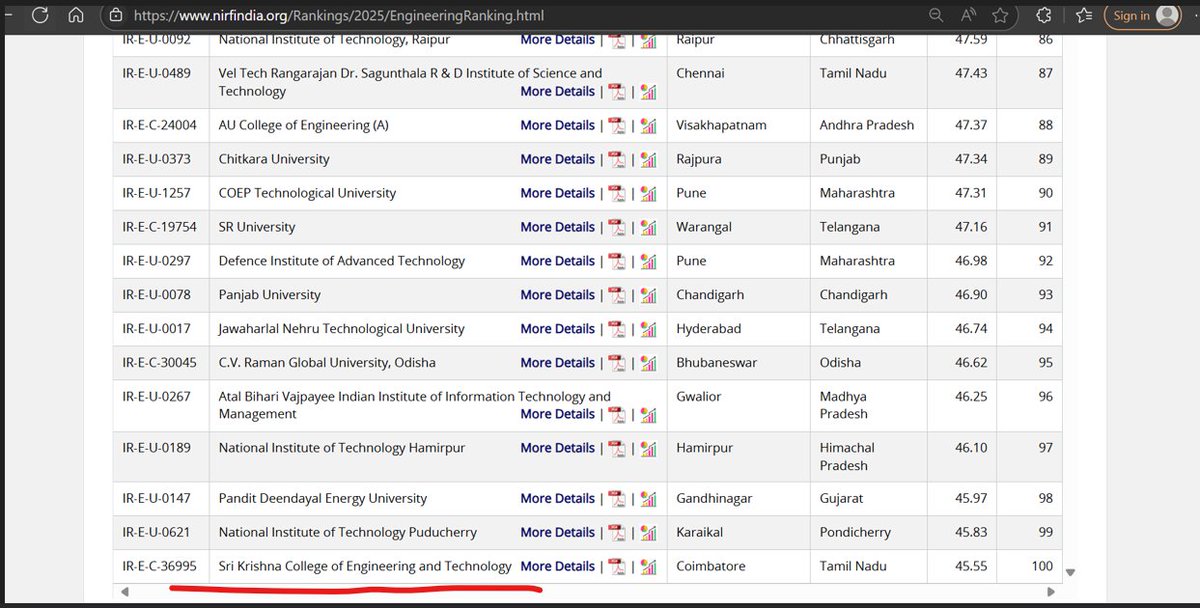1200x608 pixels.
Task: Click the table's horizontal scroll left arrow
Action: click(125, 592)
